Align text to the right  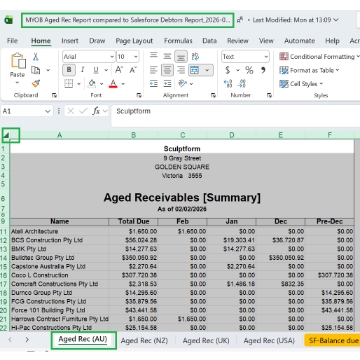point(181,70)
